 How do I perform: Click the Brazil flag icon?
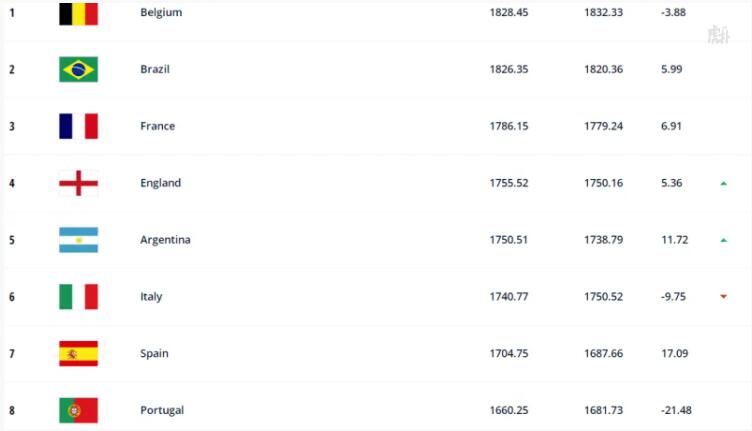[x=78, y=69]
